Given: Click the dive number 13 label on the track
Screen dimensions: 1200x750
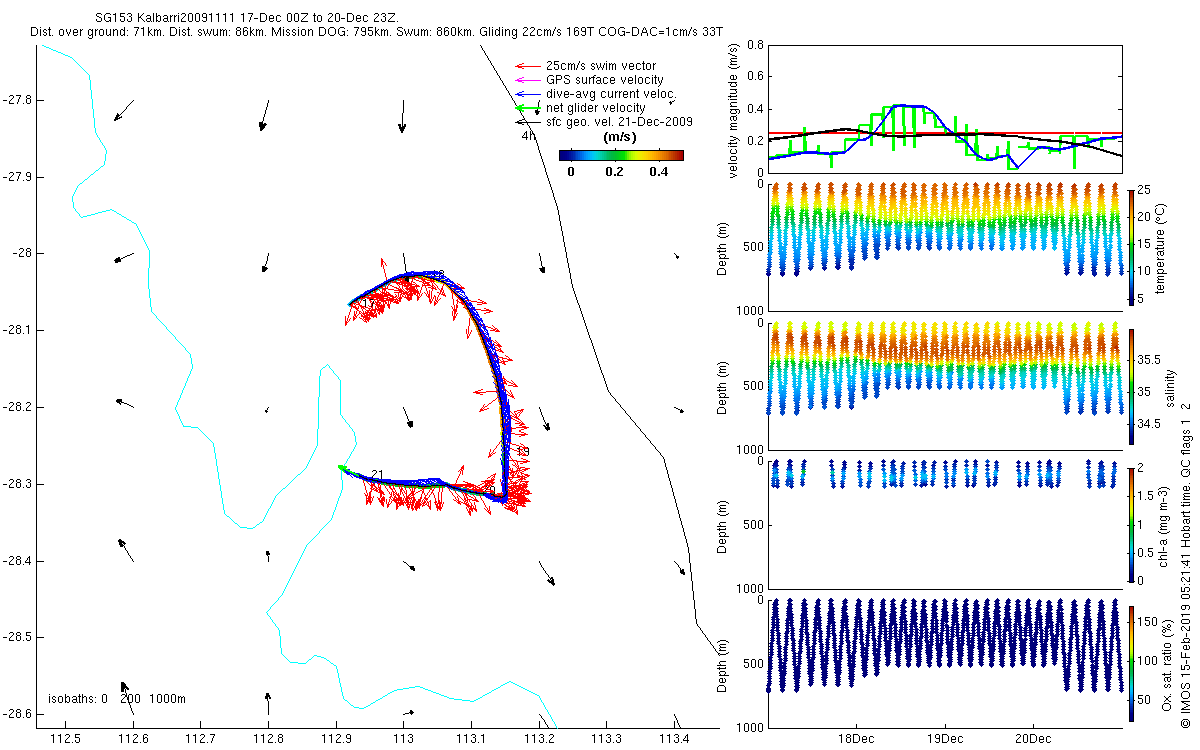Looking at the screenshot, I should coord(522,452).
